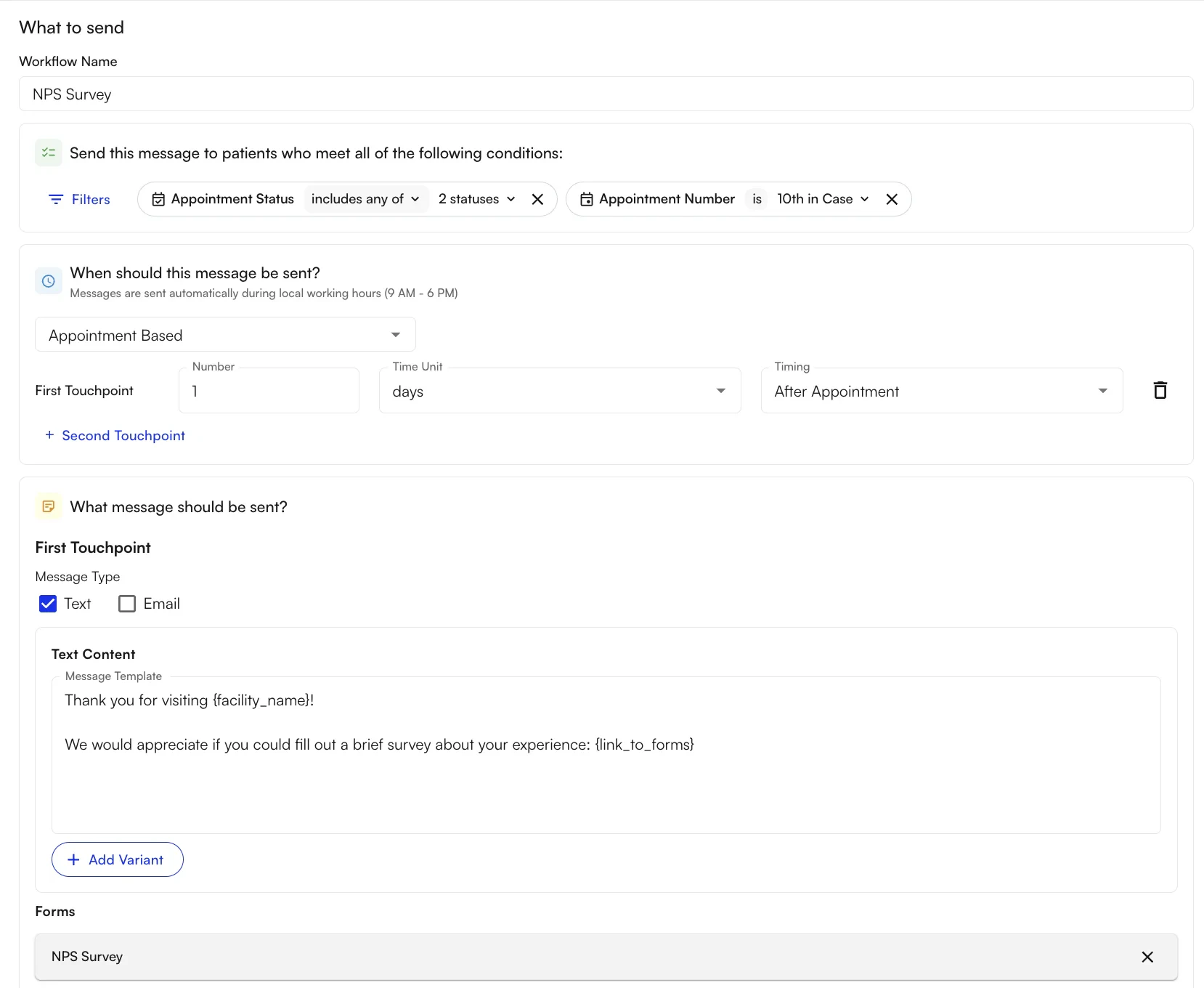Change the Time Unit from days
Viewport: 1204px width, 988px height.
560,390
